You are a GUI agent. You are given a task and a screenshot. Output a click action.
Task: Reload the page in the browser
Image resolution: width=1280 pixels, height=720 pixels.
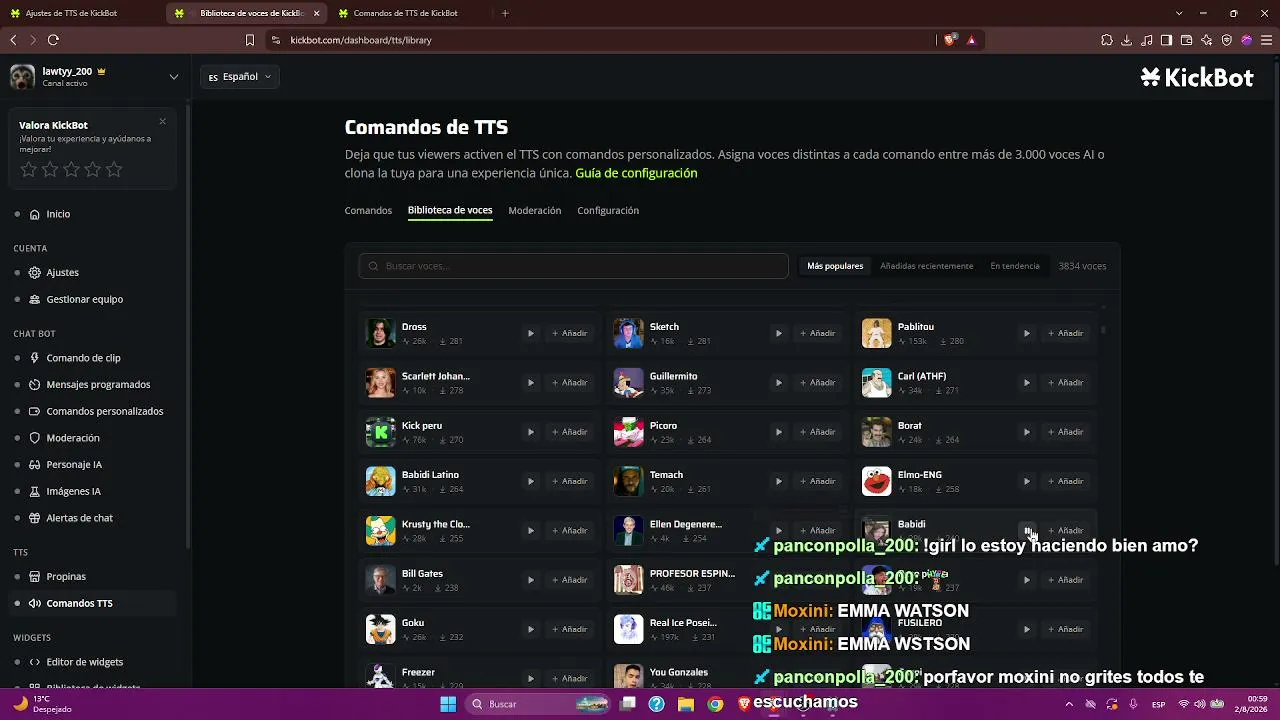click(x=53, y=40)
